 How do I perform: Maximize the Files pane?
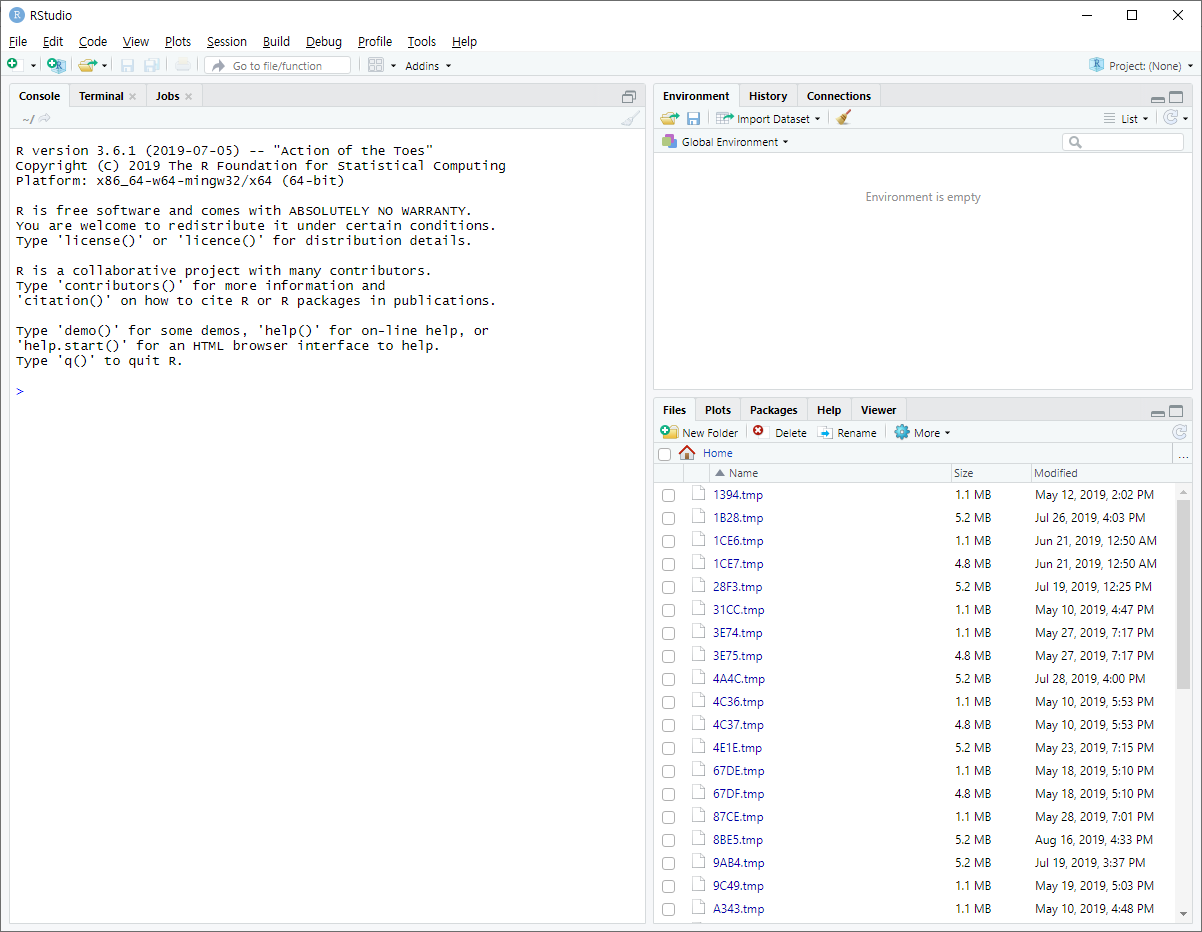tap(1176, 411)
